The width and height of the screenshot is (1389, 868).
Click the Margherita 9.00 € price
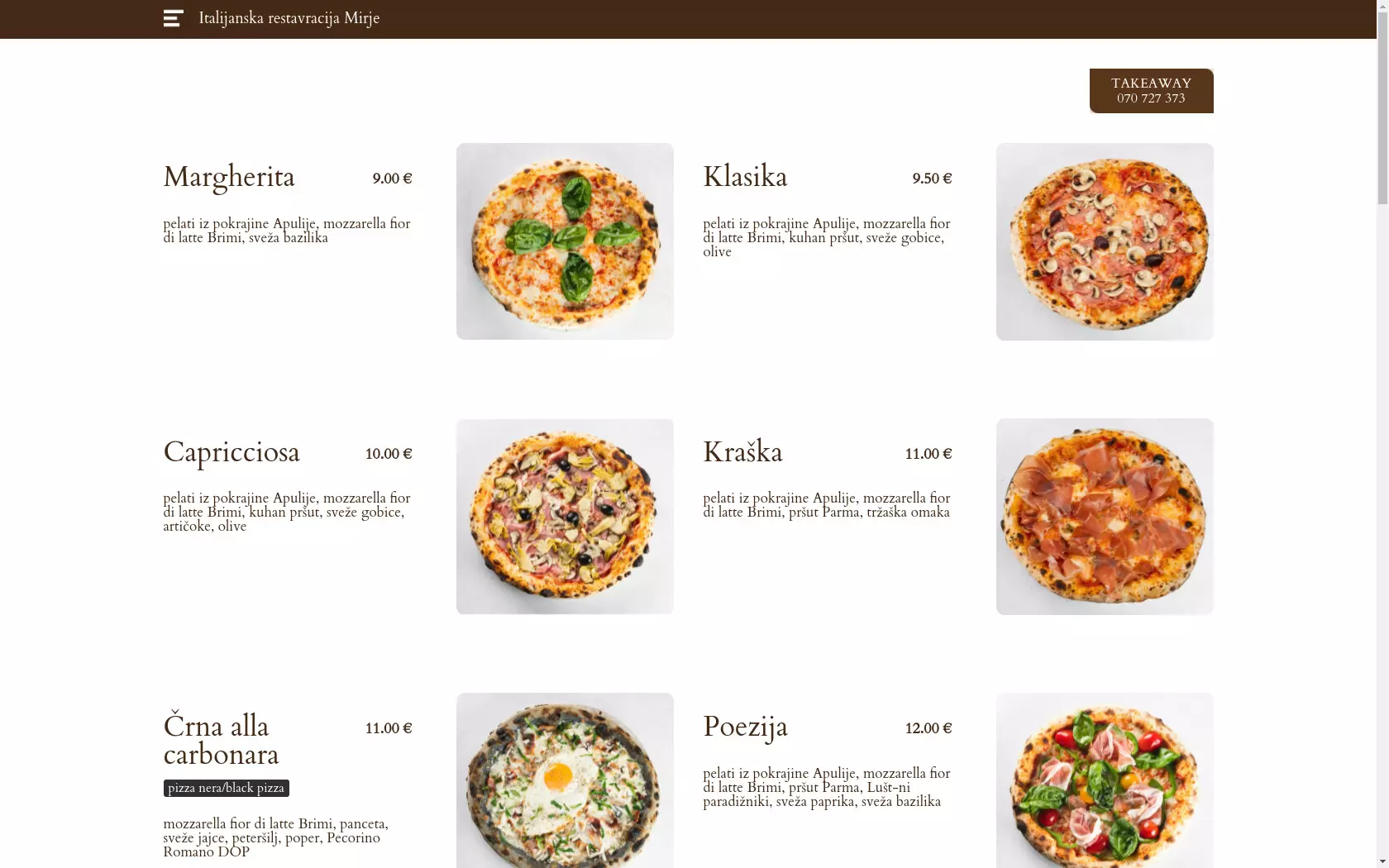click(392, 179)
